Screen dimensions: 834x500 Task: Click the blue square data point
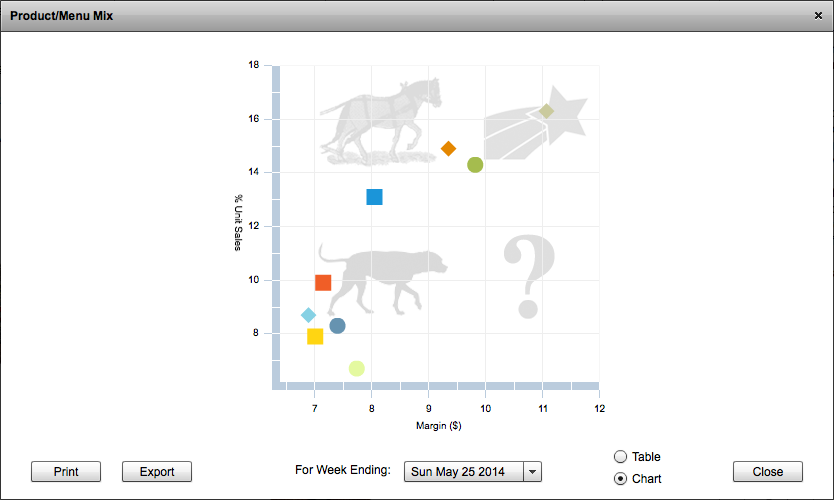click(x=374, y=197)
